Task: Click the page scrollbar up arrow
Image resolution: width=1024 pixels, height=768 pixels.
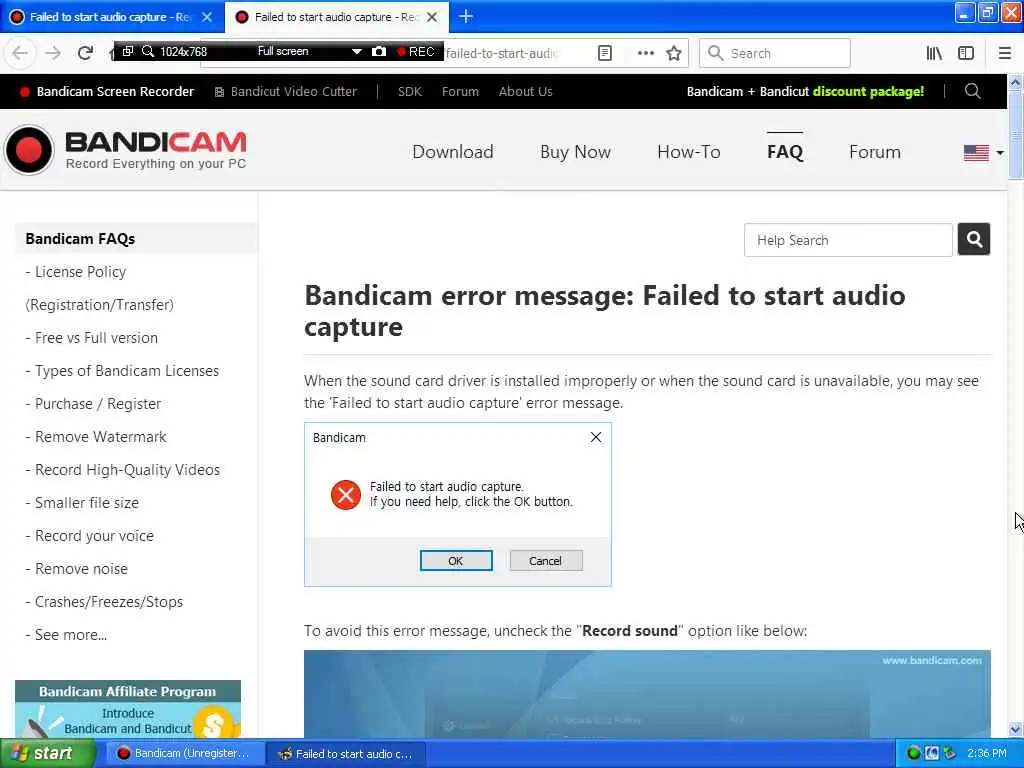Action: pyautogui.click(x=1016, y=82)
